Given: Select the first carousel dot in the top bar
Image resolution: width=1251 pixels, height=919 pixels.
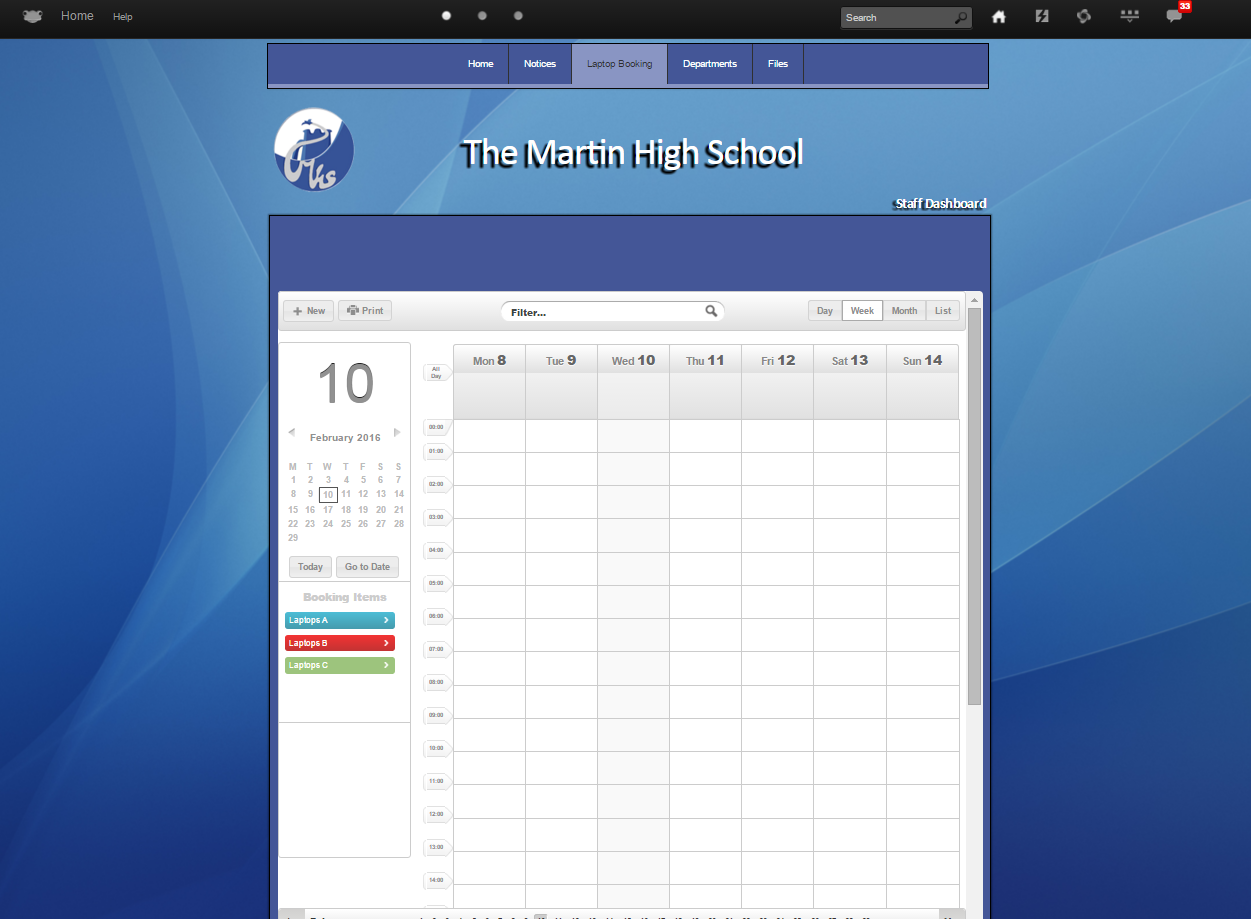Looking at the screenshot, I should 446,16.
